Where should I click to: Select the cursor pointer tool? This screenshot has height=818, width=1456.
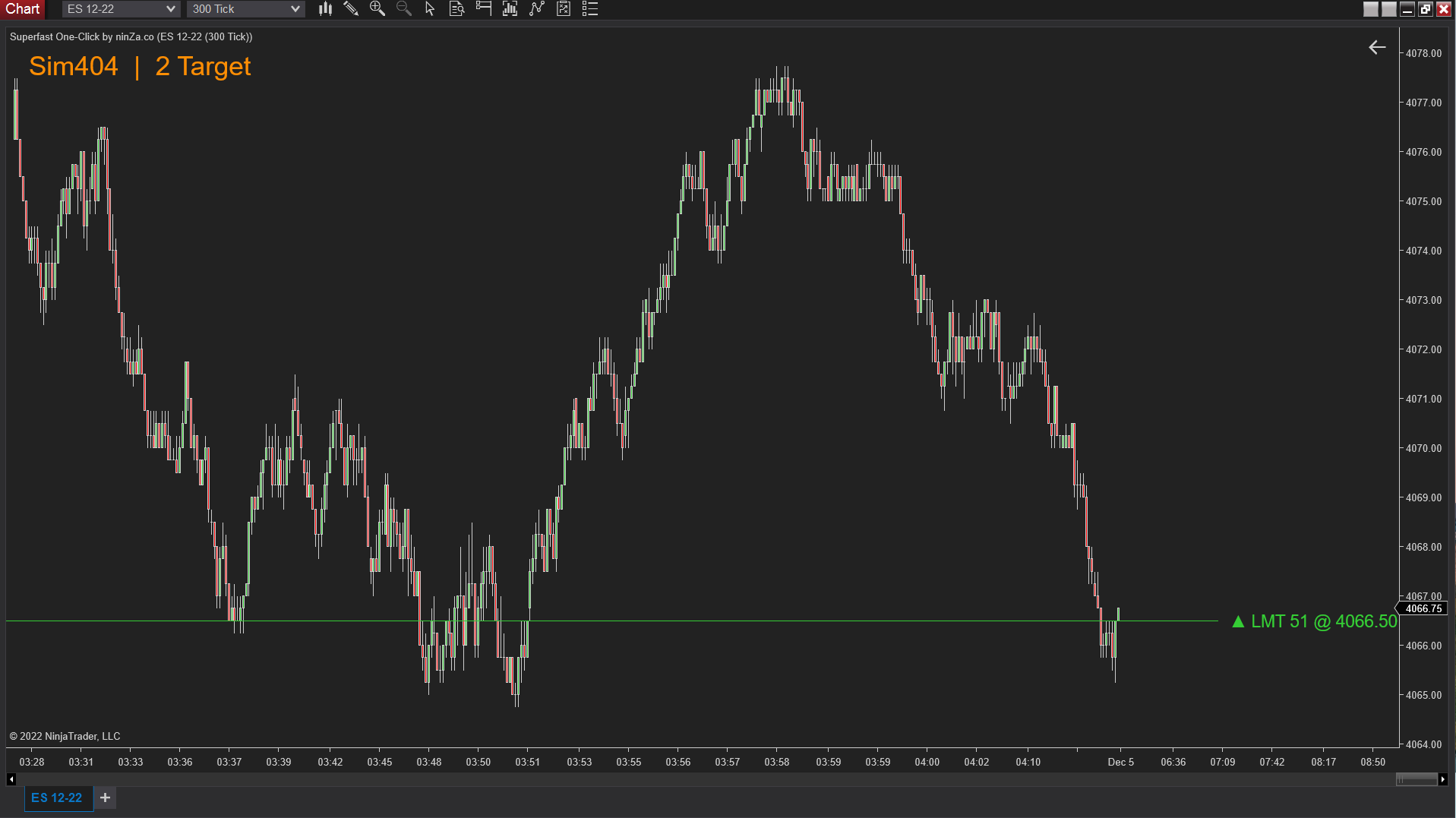[429, 9]
